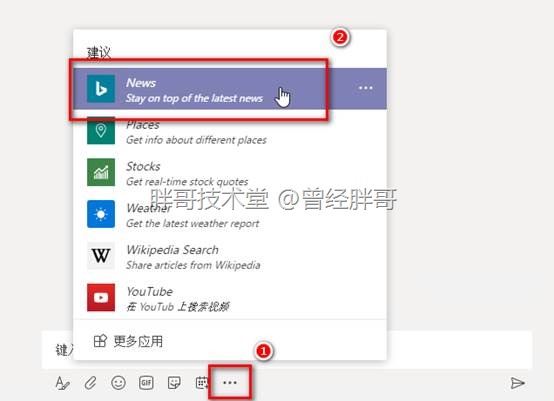
Task: Attach a file with paperclip icon
Action: click(90, 383)
